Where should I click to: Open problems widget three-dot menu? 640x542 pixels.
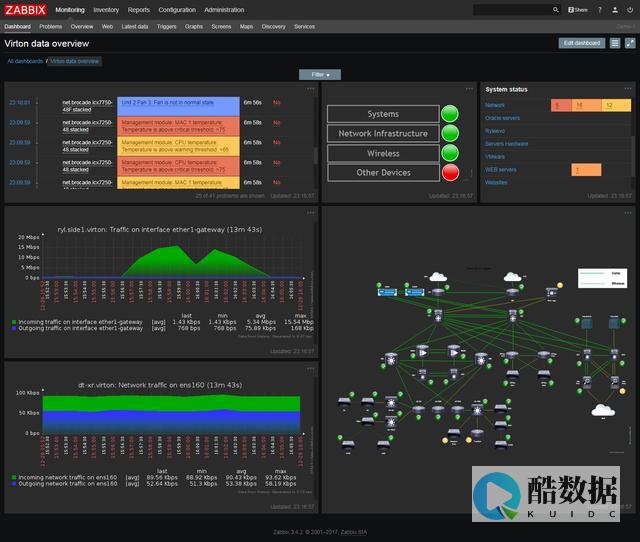pyautogui.click(x=311, y=89)
